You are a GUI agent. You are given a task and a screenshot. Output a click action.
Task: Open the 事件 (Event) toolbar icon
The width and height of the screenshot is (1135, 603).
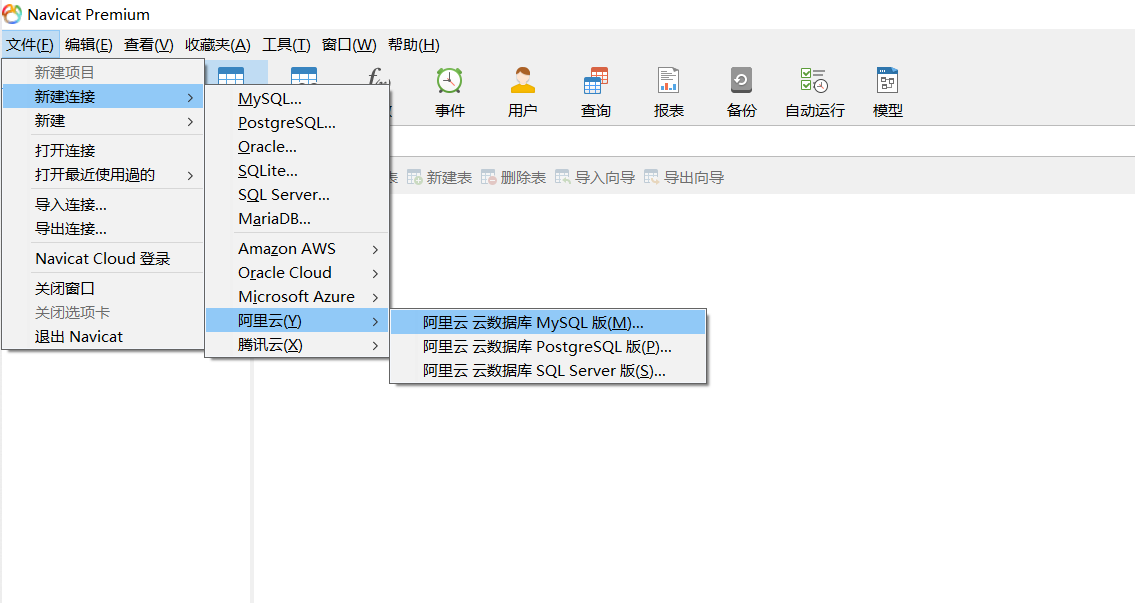[x=450, y=80]
